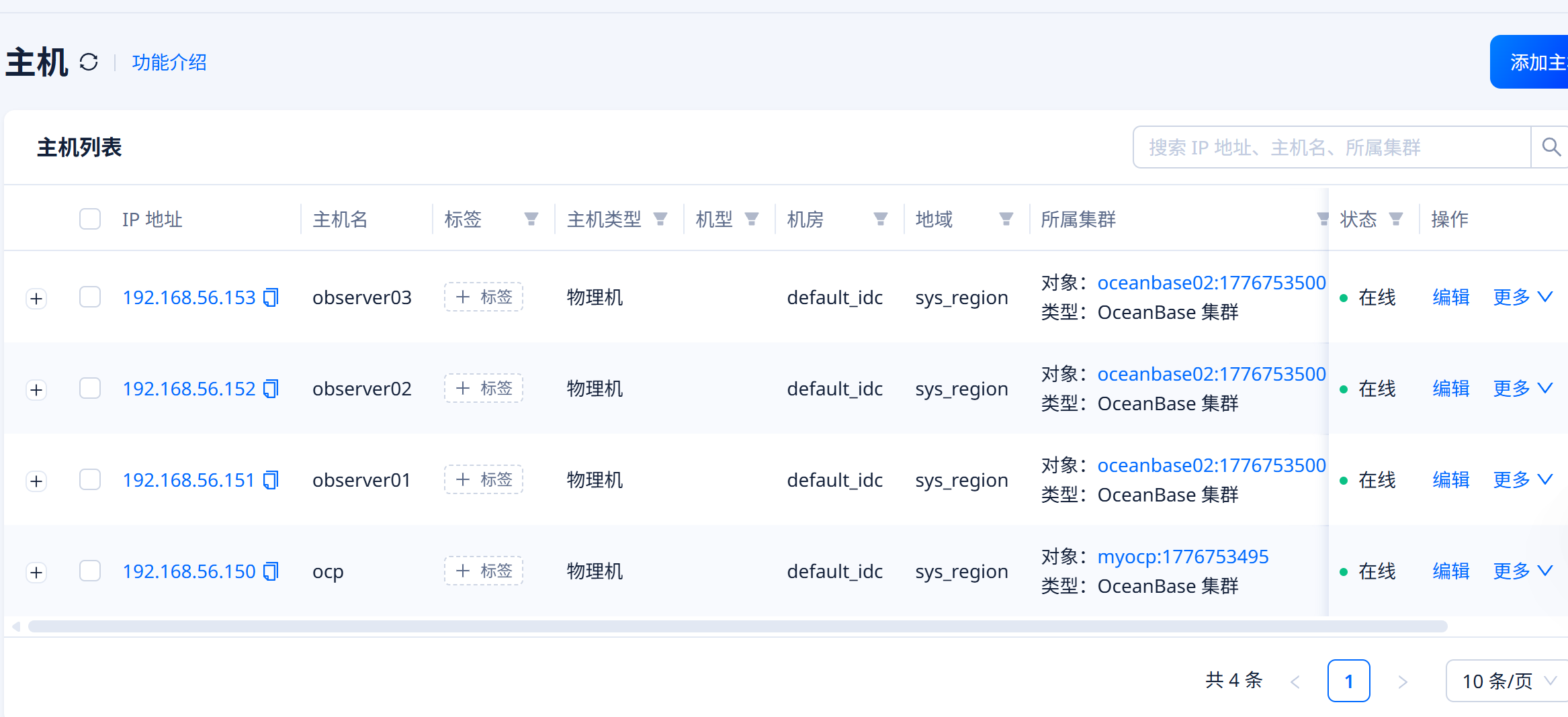Open the 标签 column filter
Image resolution: width=1568 pixels, height=717 pixels.
(531, 219)
